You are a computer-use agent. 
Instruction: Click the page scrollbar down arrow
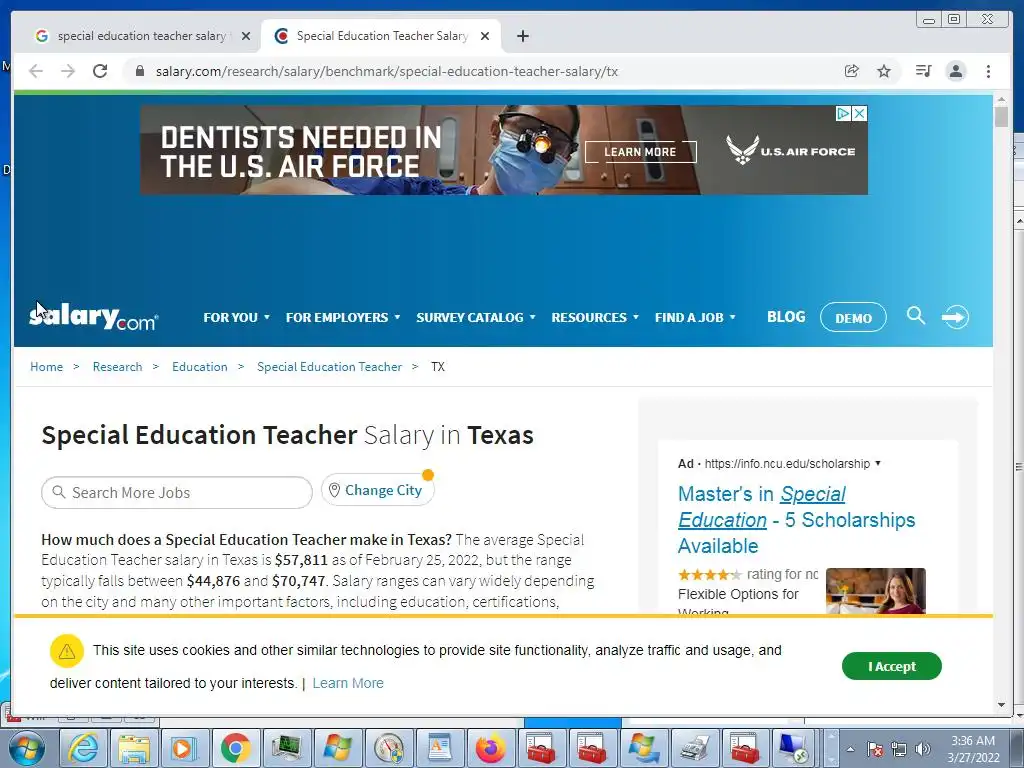coord(1001,705)
